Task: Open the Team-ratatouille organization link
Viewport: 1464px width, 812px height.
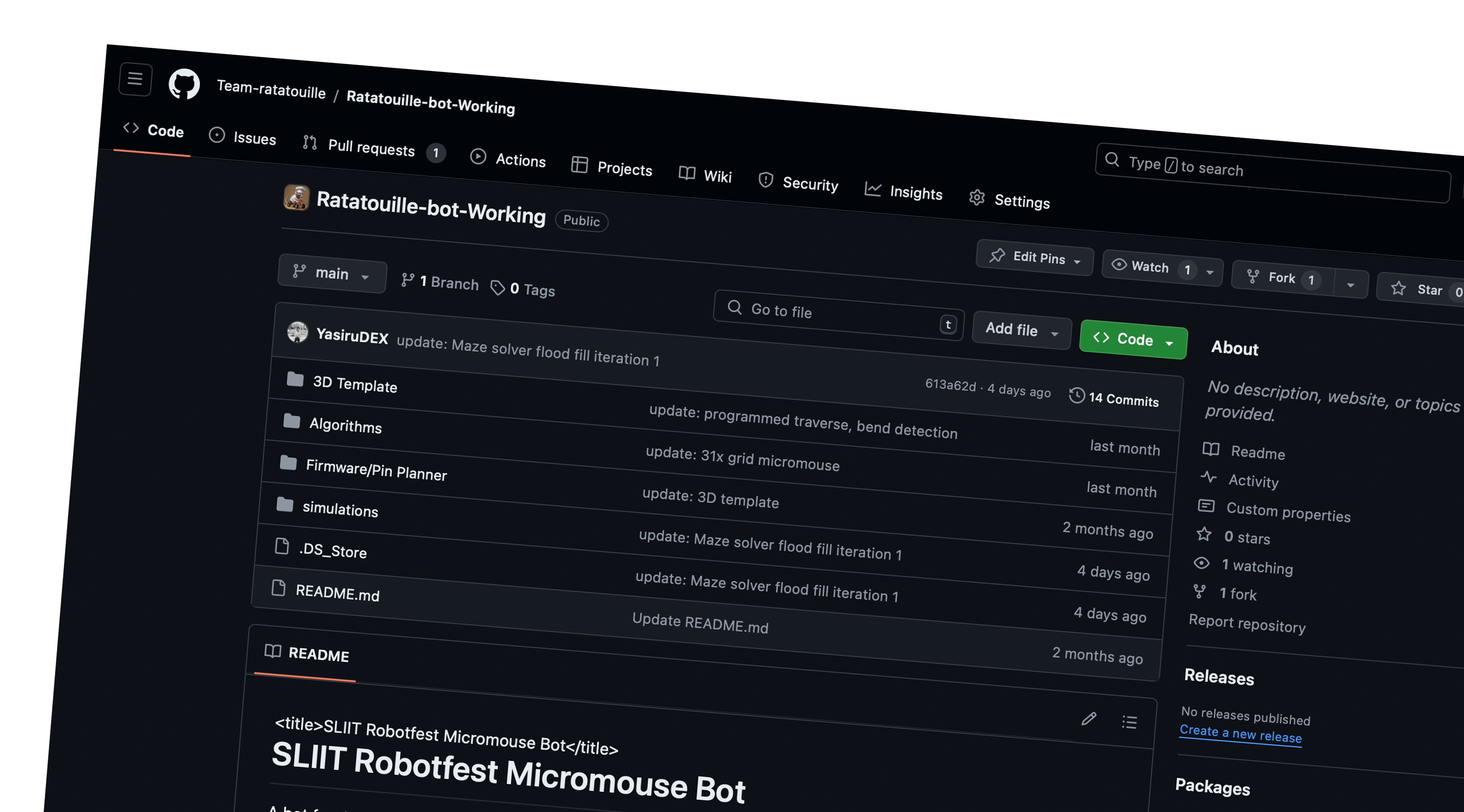Action: [x=271, y=89]
